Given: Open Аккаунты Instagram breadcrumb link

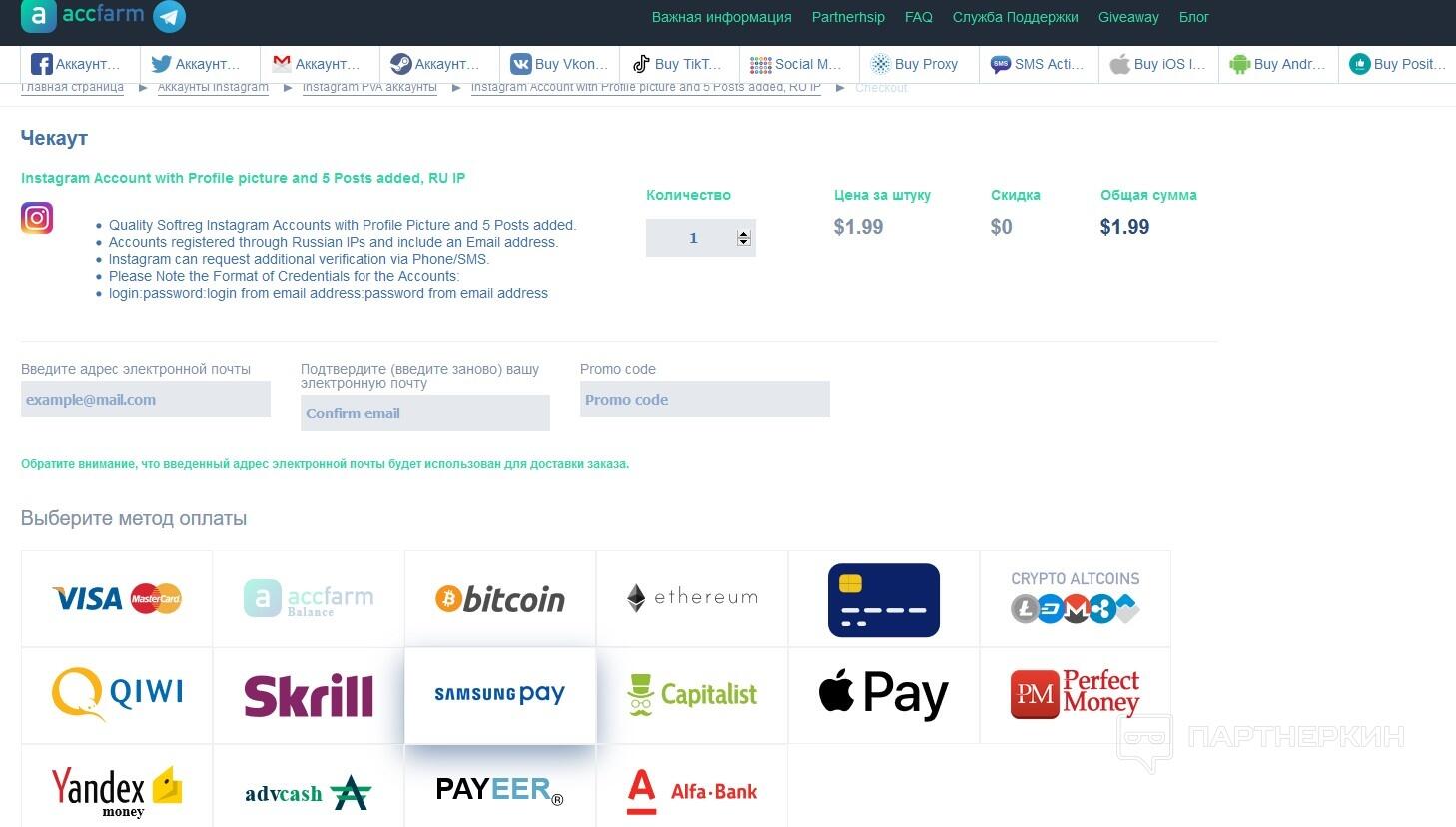Looking at the screenshot, I should click(213, 88).
